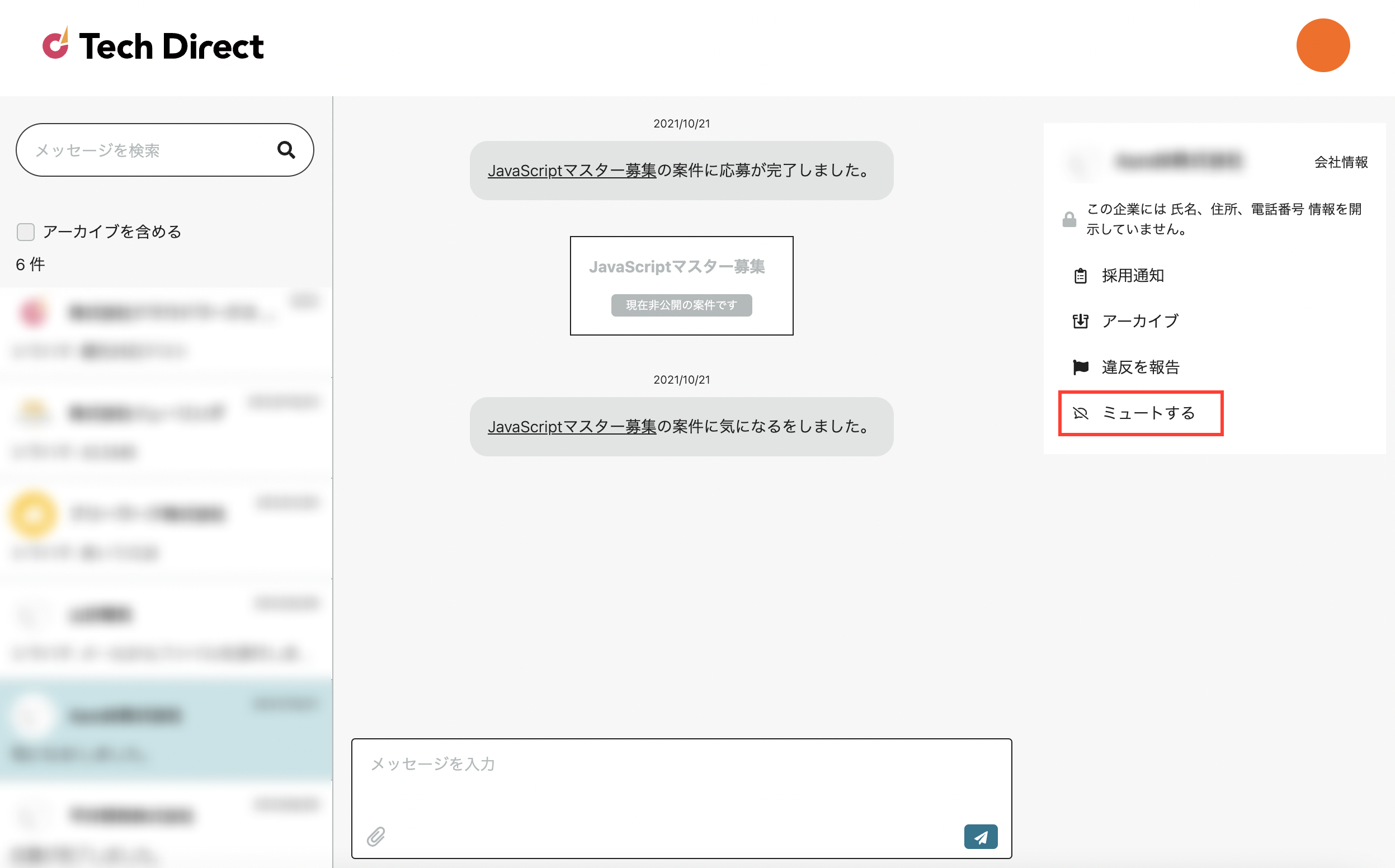Select the highlighted conversation in the sidebar
Viewport: 1395px width, 868px height.
166,729
